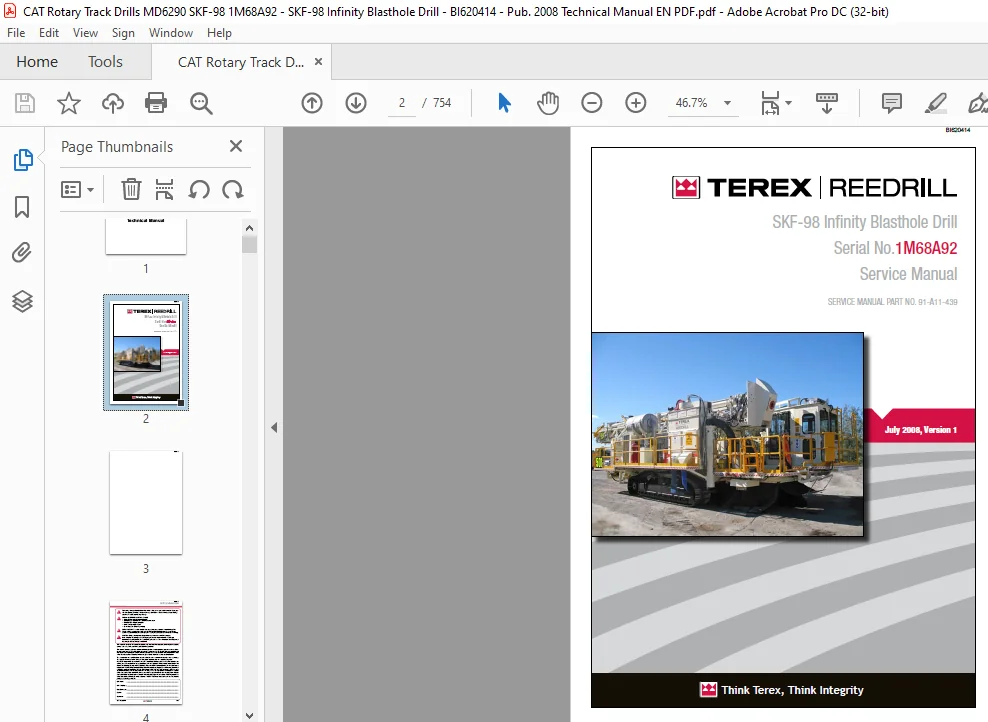This screenshot has width=988, height=722.
Task: Activate the Hand pan tool
Action: pyautogui.click(x=548, y=103)
